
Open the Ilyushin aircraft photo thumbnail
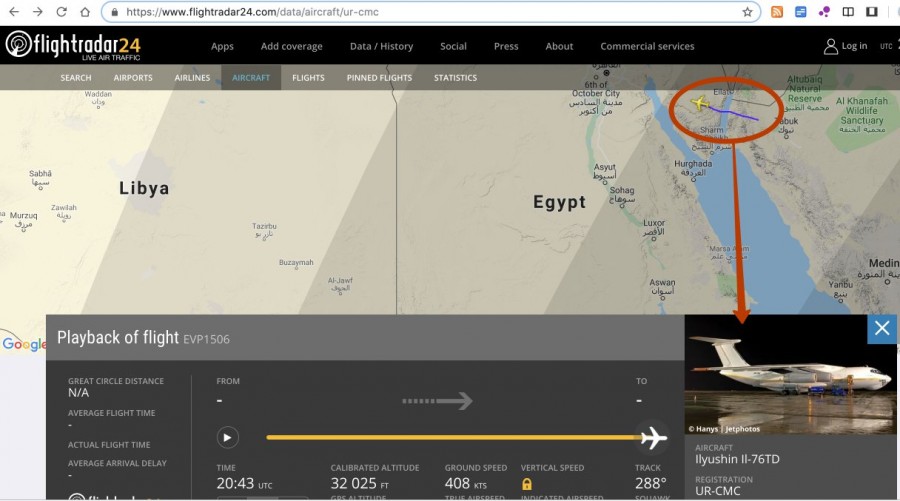point(790,374)
